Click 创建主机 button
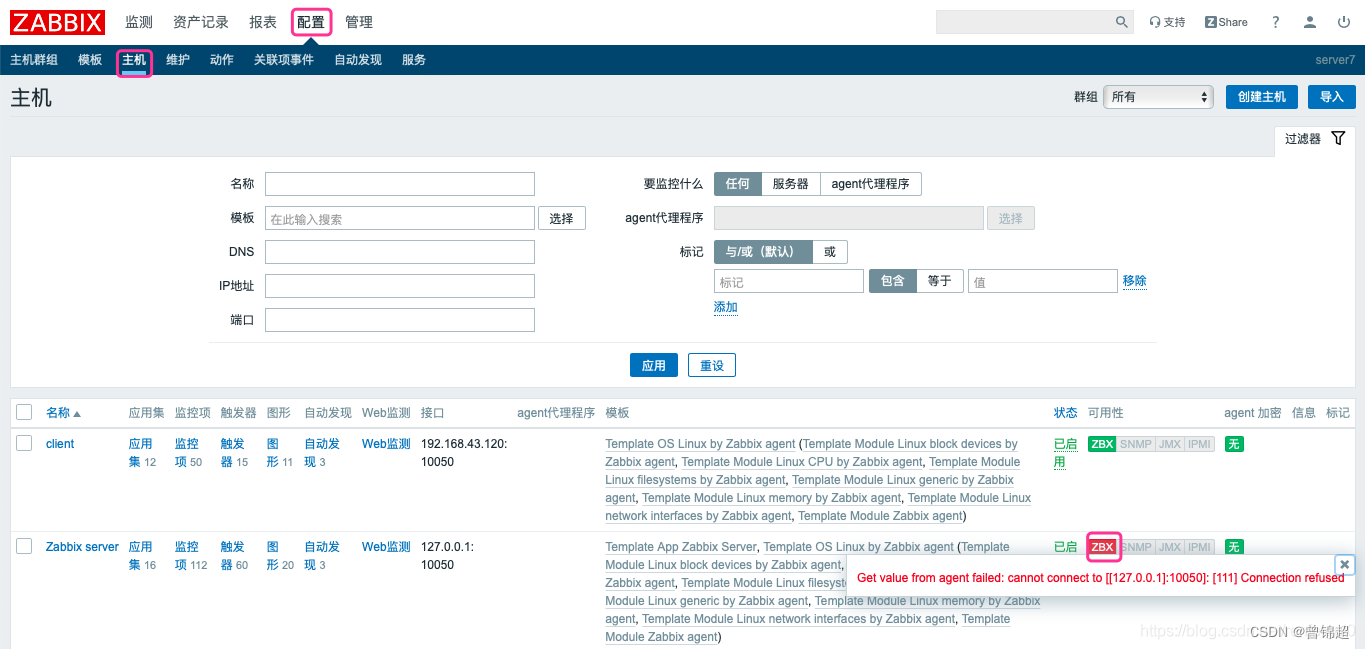The width and height of the screenshot is (1365, 649). 1262,97
